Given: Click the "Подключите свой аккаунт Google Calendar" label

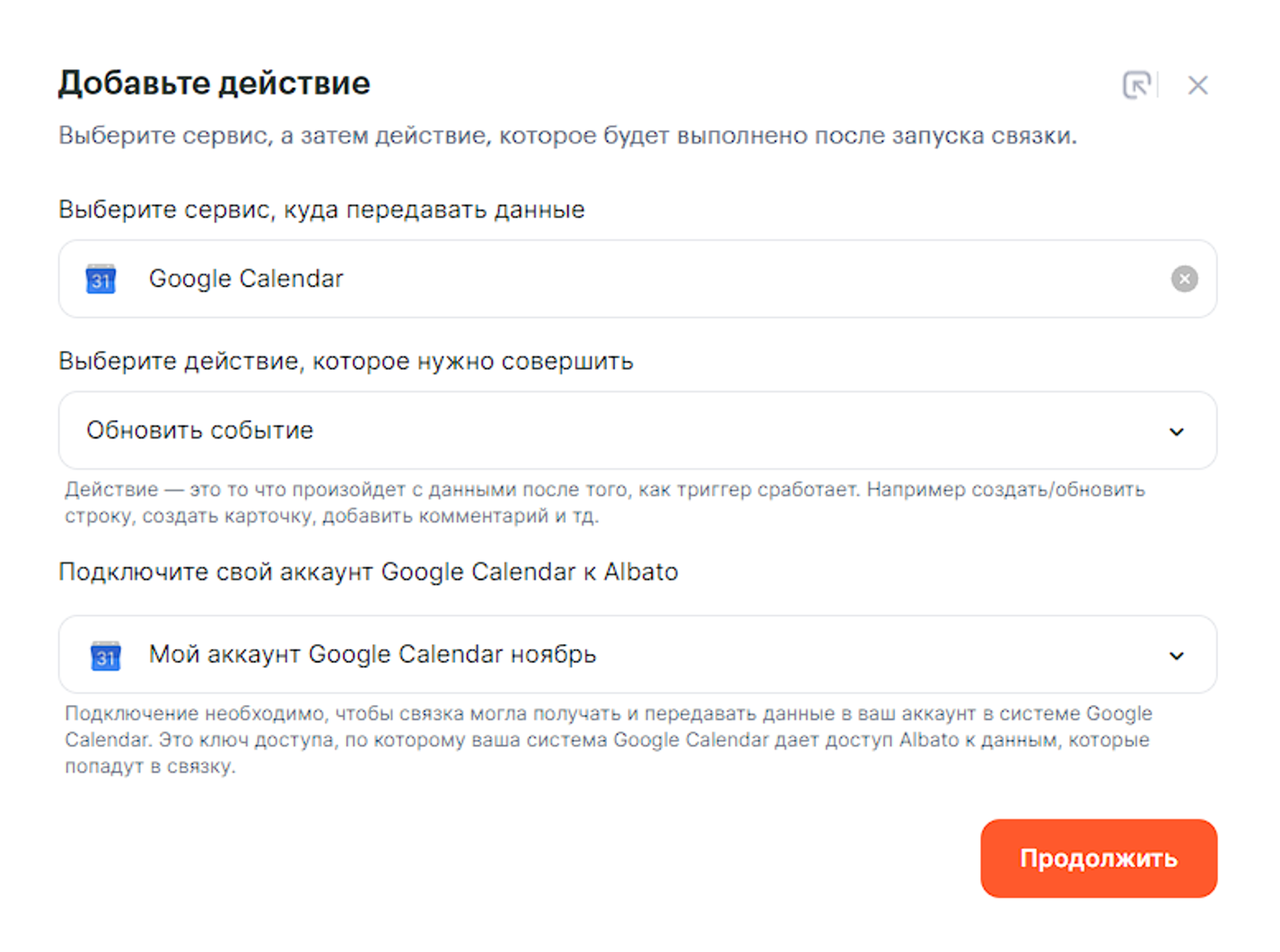Looking at the screenshot, I should tap(367, 571).
